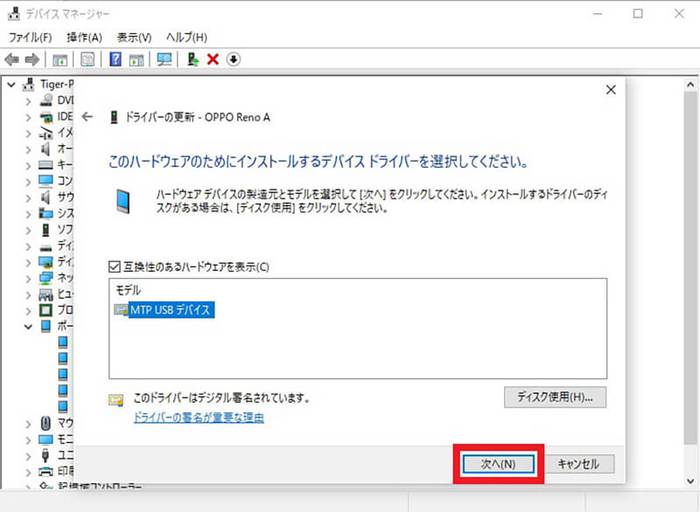Click the Back arrow in Device Manager toolbar
The height and width of the screenshot is (512, 700).
12,59
